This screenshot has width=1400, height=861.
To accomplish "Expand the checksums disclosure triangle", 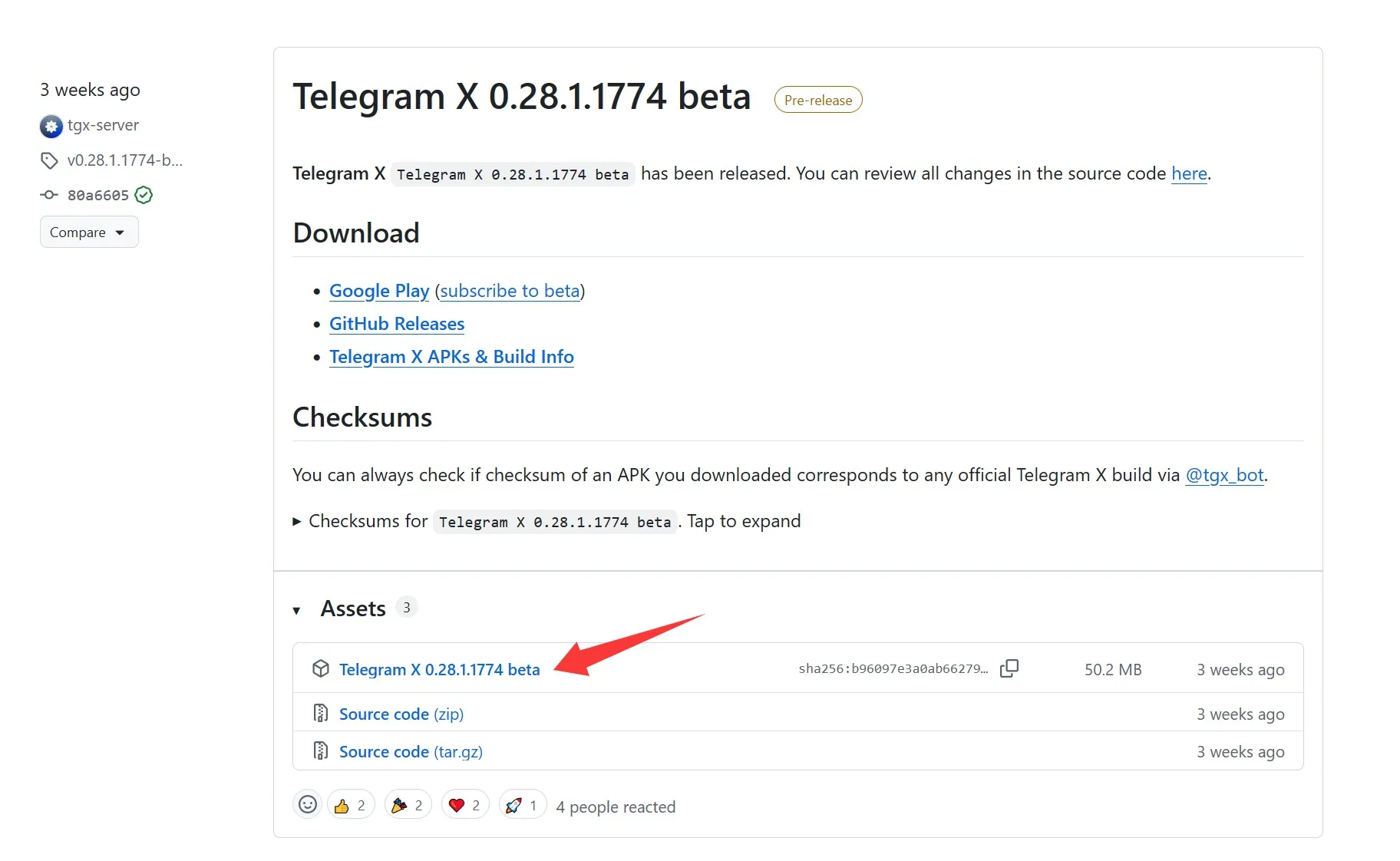I will (296, 521).
